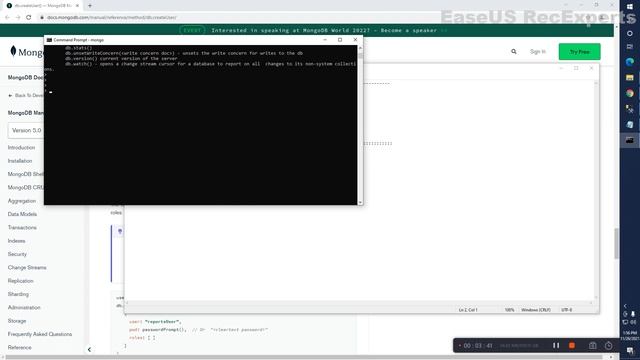The height and width of the screenshot is (360, 640).
Task: Click the Command Prompt vertical scrollbar down arrow
Action: [x=360, y=202]
